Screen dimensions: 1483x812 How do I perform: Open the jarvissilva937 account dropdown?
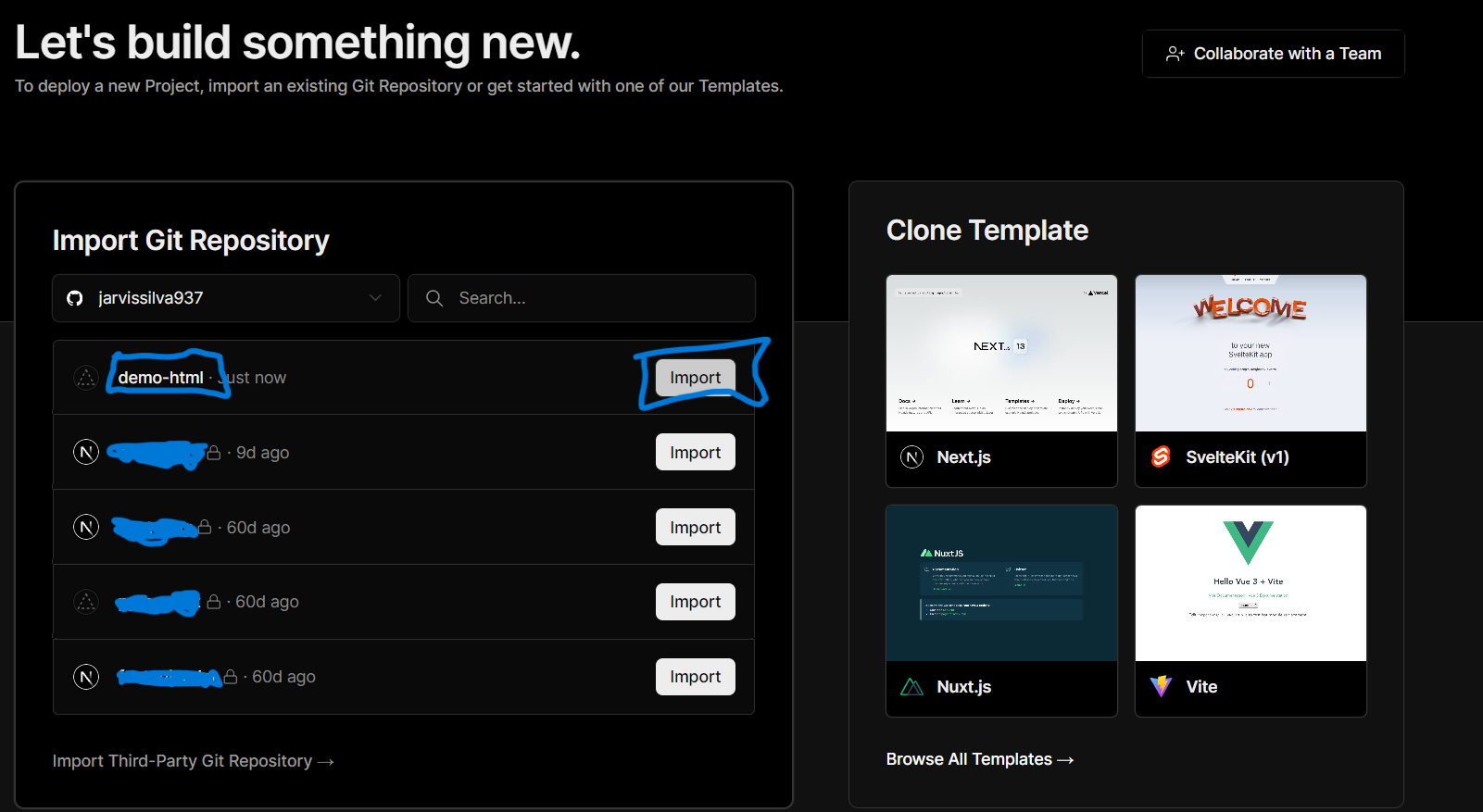point(225,298)
